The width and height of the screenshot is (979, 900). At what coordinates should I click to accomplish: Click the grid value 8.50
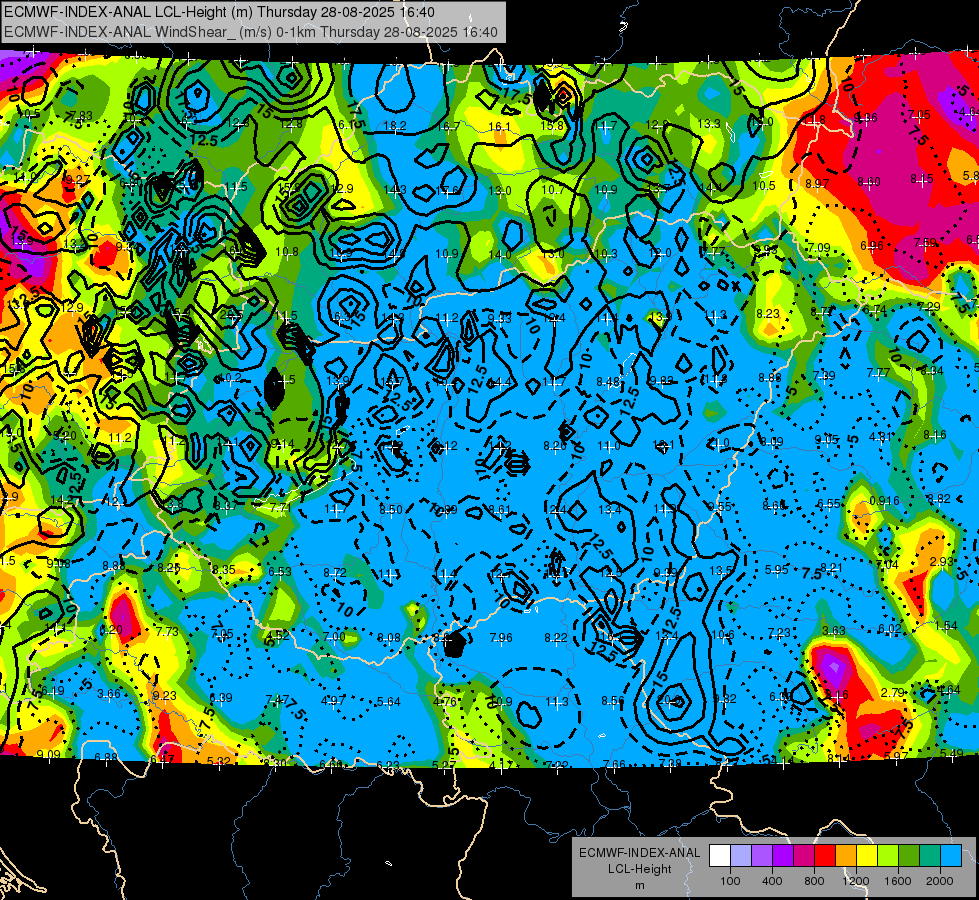tap(391, 510)
